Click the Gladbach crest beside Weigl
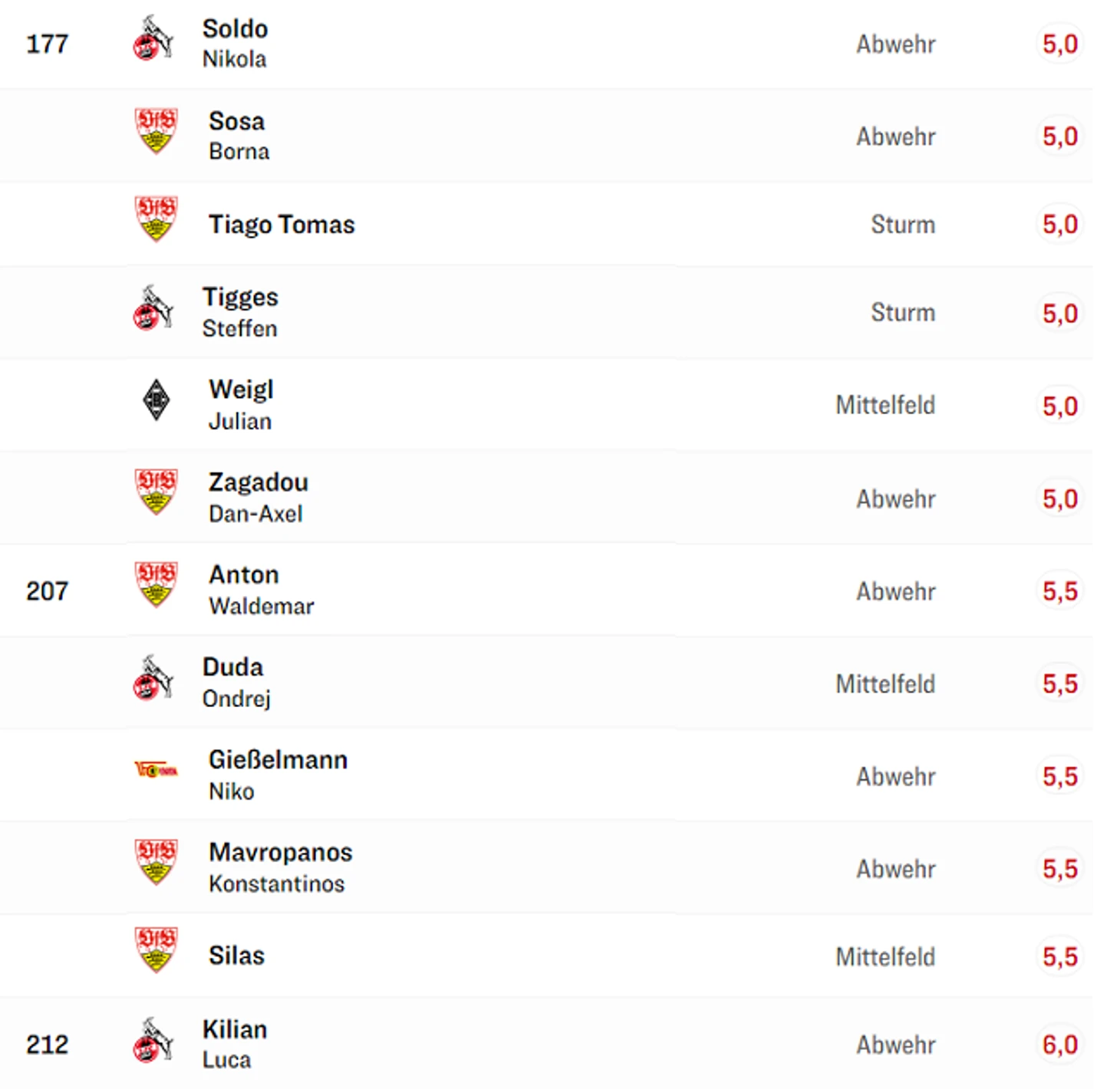Screen dimensions: 1120x1089 point(156,400)
